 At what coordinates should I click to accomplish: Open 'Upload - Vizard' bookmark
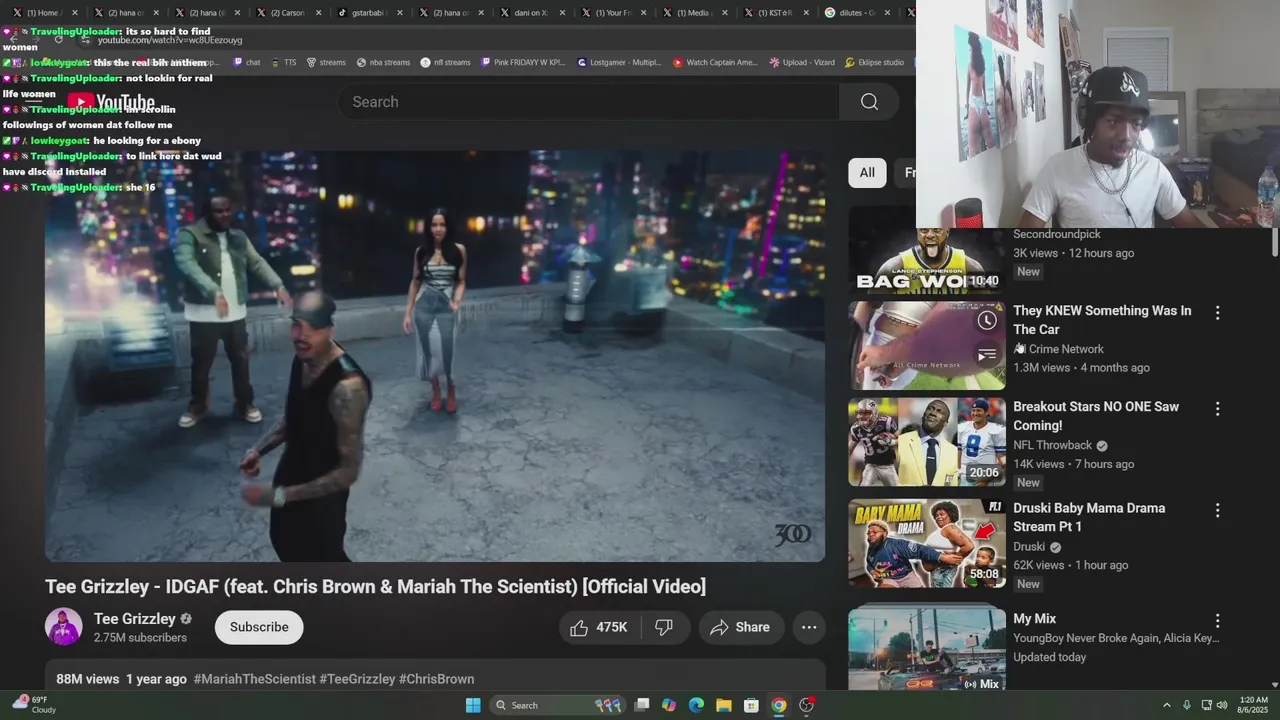coord(801,62)
